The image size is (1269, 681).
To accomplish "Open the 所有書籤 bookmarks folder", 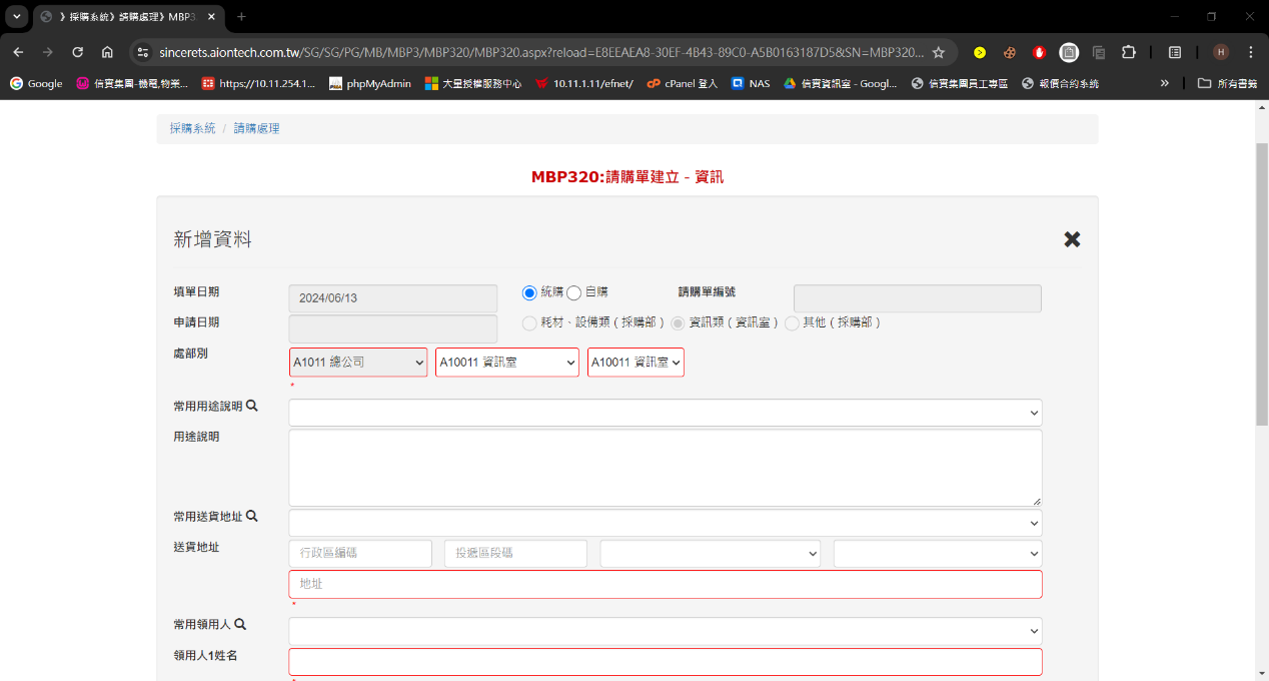I will click(x=1228, y=83).
